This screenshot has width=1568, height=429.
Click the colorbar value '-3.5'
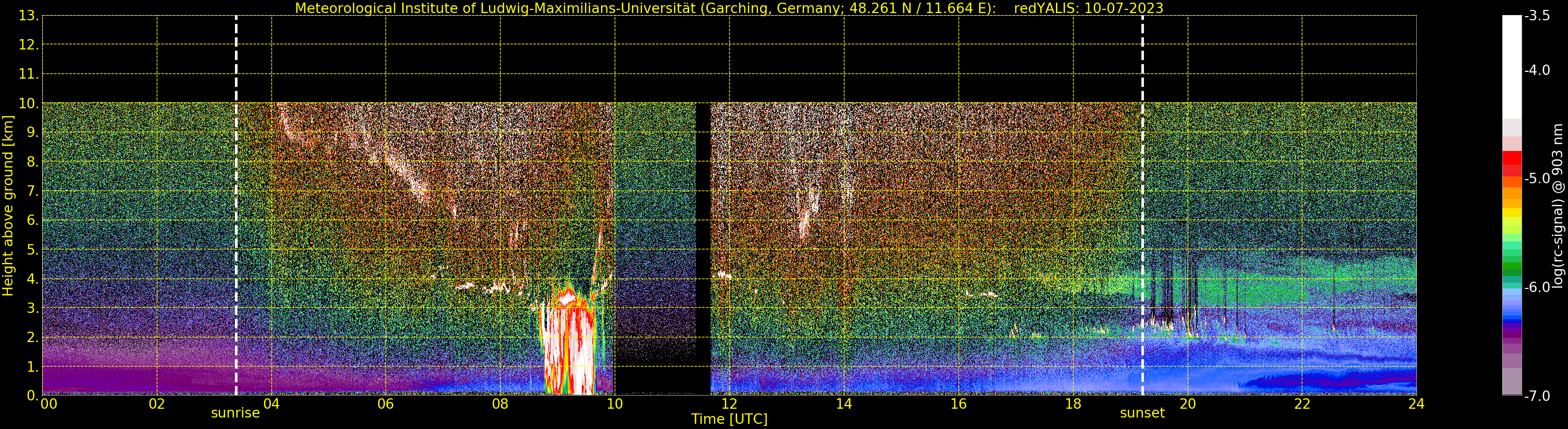[x=1537, y=16]
